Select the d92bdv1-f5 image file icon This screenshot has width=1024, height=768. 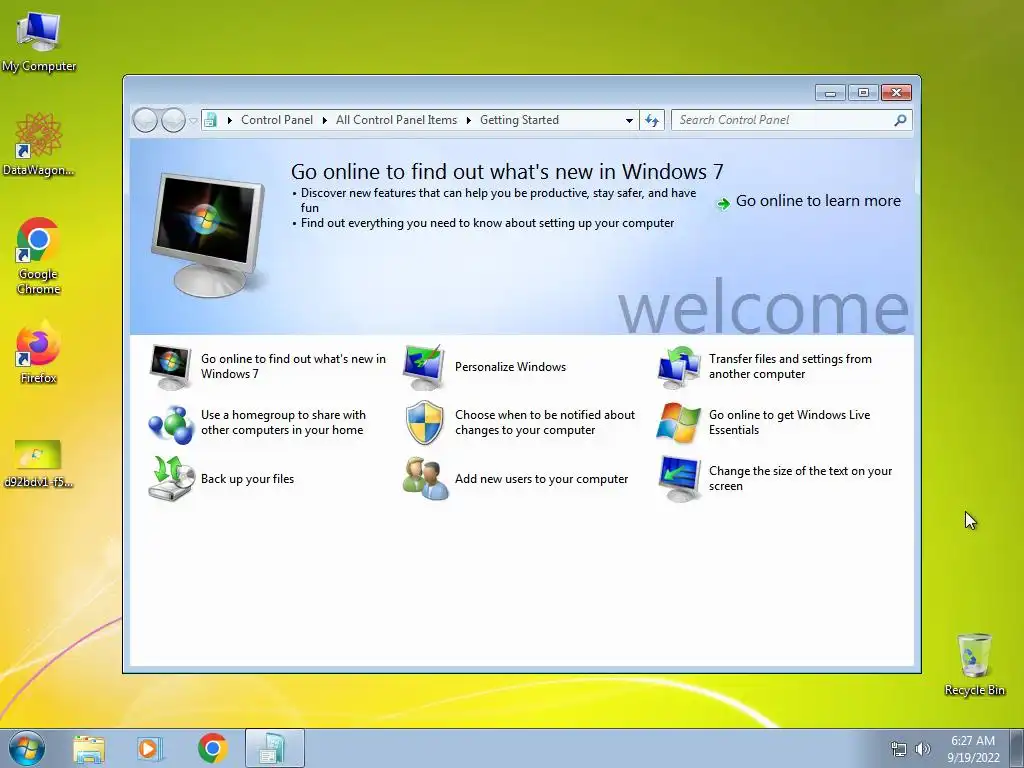(x=39, y=463)
